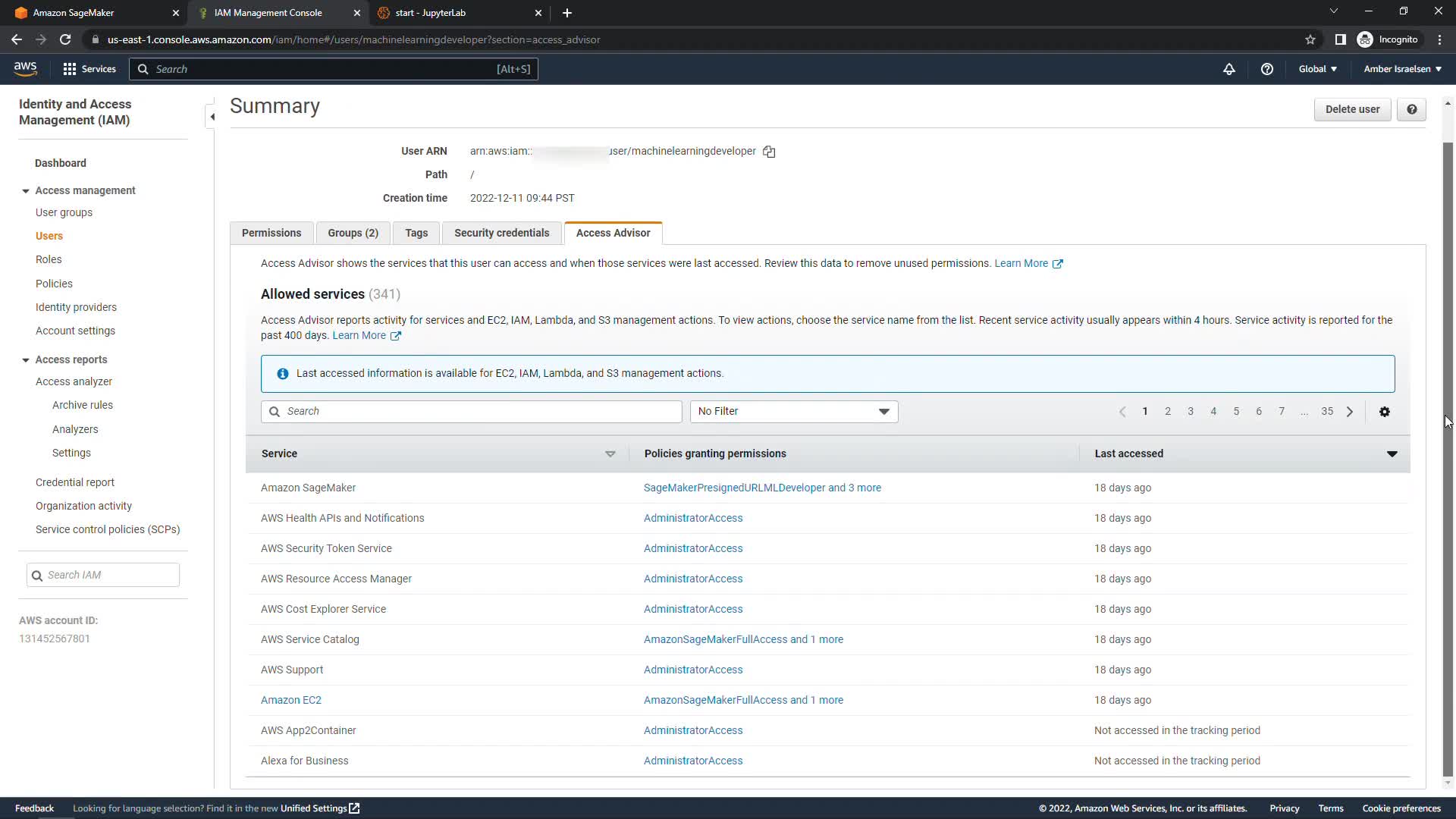This screenshot has height=819, width=1456.
Task: Click the question mark help button
Action: click(x=1411, y=109)
